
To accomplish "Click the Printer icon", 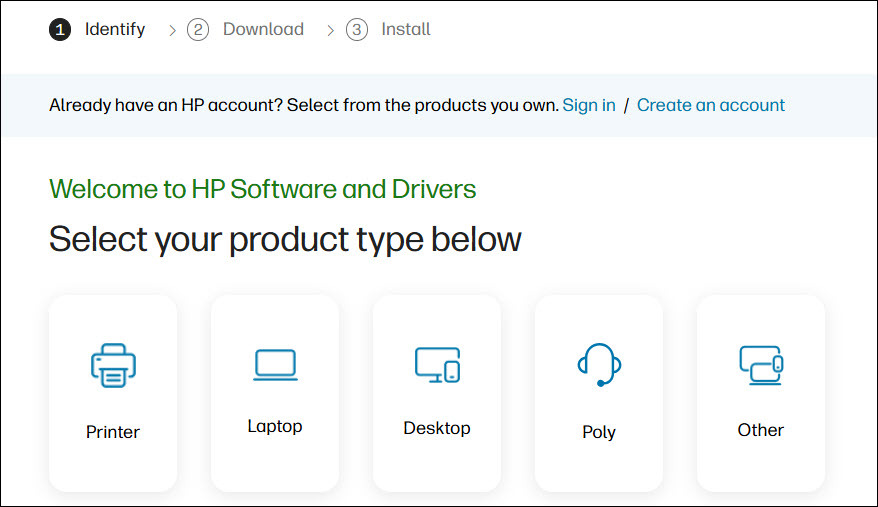I will click(x=113, y=365).
